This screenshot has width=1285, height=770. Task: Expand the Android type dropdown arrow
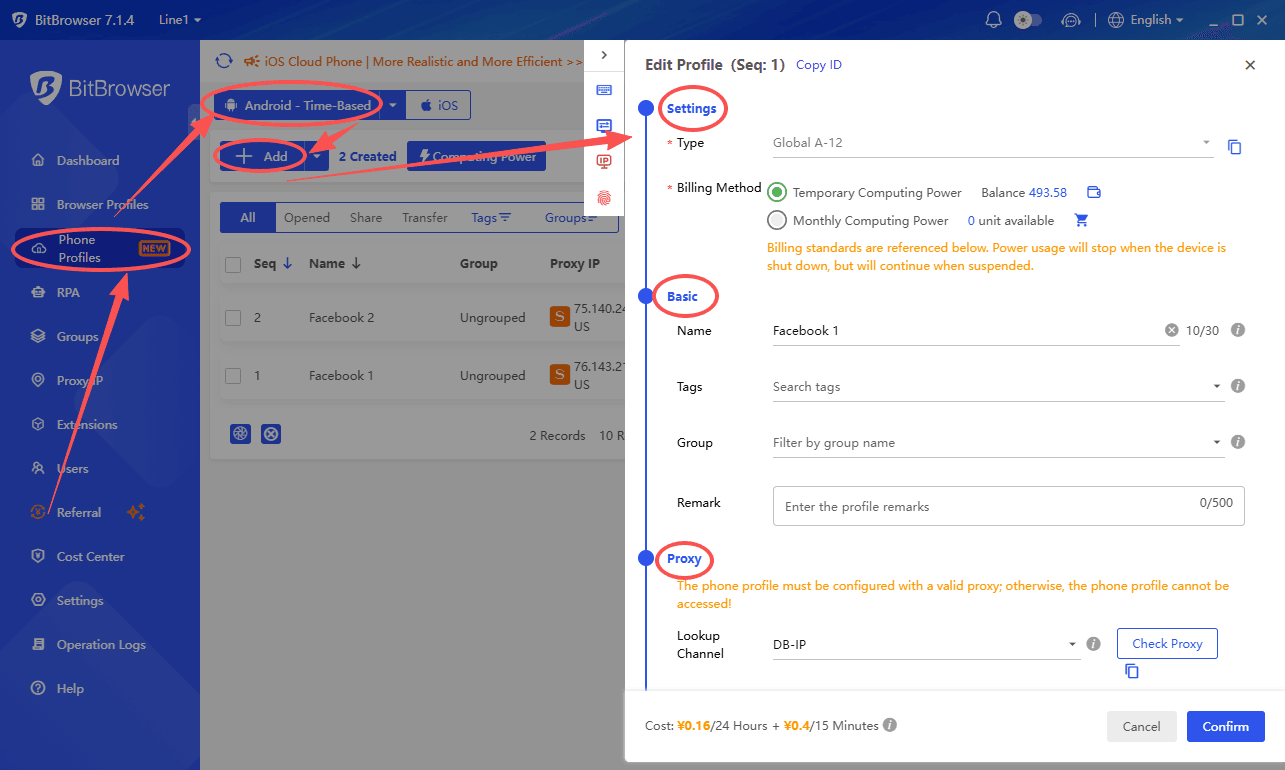click(x=393, y=105)
